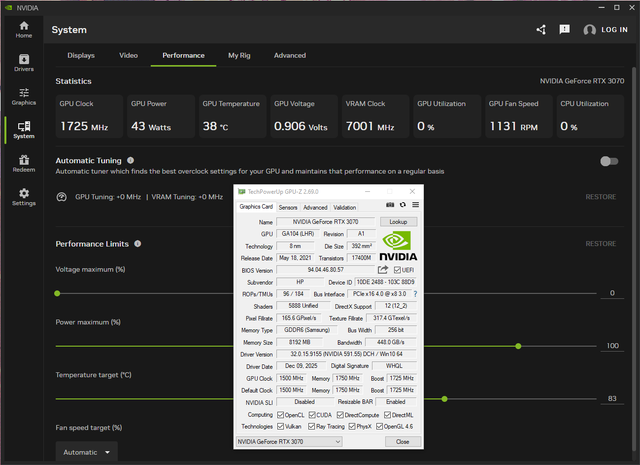Click the NVIDIA app logo in title bar
Image resolution: width=640 pixels, height=465 pixels.
(x=9, y=8)
